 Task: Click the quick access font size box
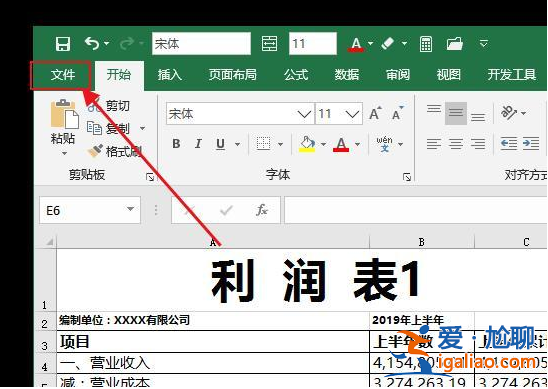313,44
